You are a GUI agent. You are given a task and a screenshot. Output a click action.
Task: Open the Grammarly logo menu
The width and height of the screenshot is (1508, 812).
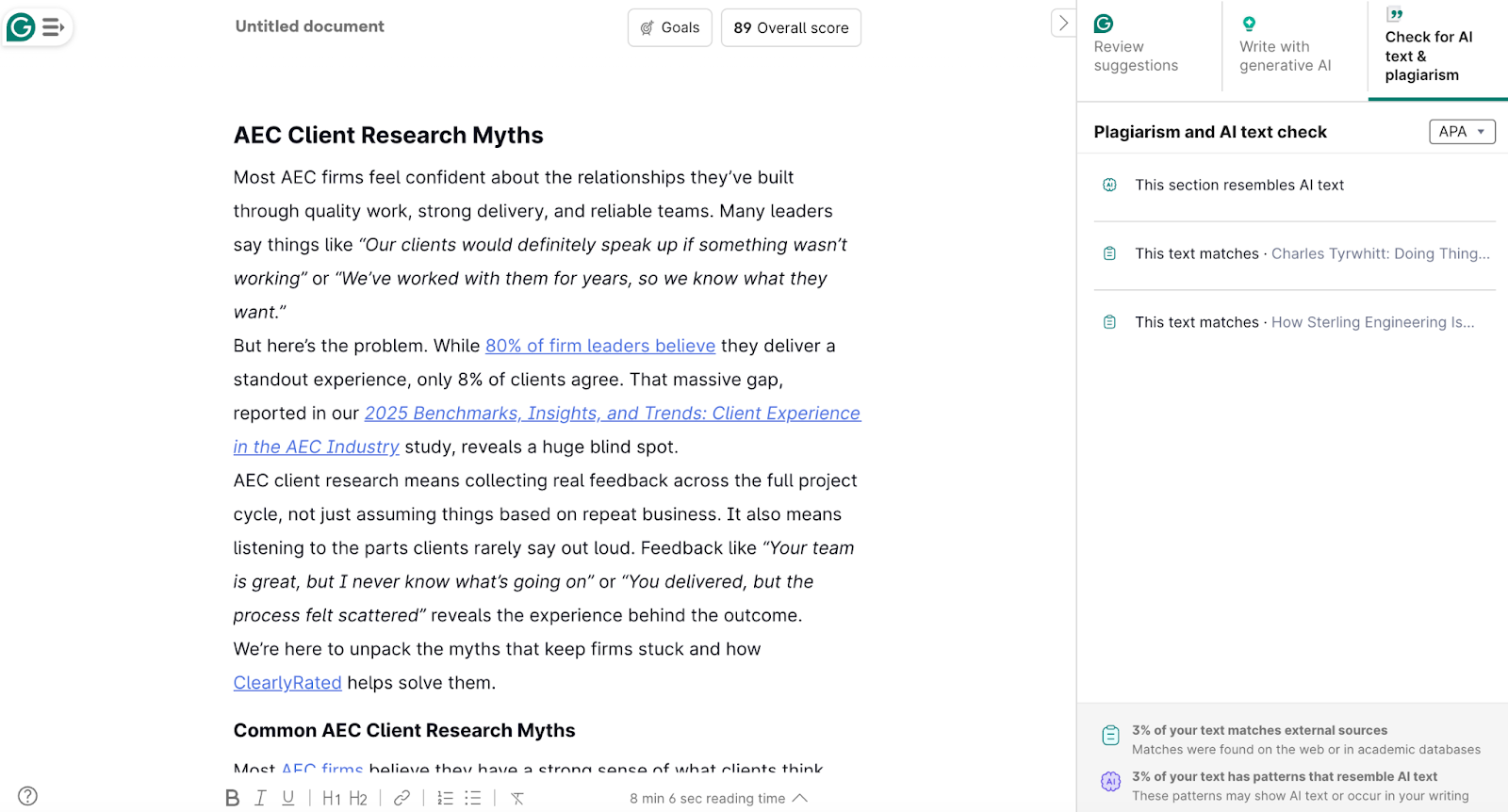pyautogui.click(x=21, y=27)
